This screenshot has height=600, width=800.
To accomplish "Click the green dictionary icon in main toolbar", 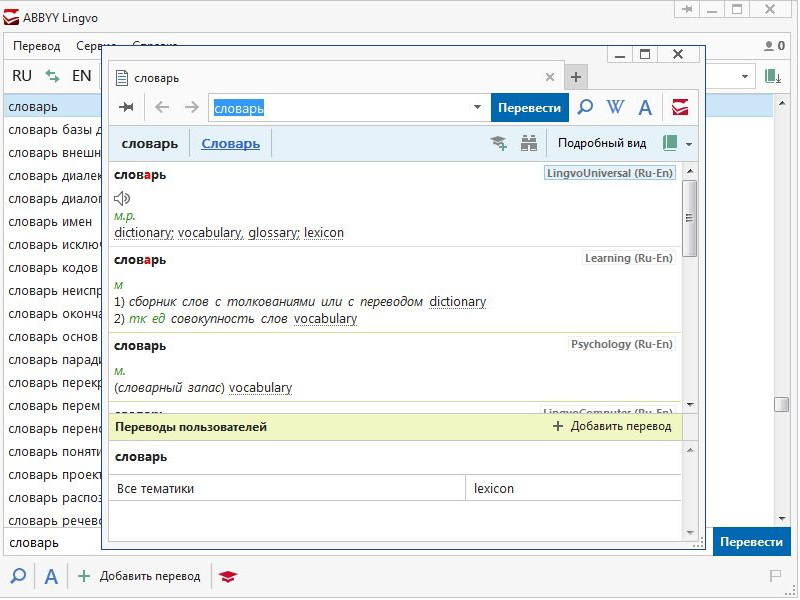I will point(773,76).
